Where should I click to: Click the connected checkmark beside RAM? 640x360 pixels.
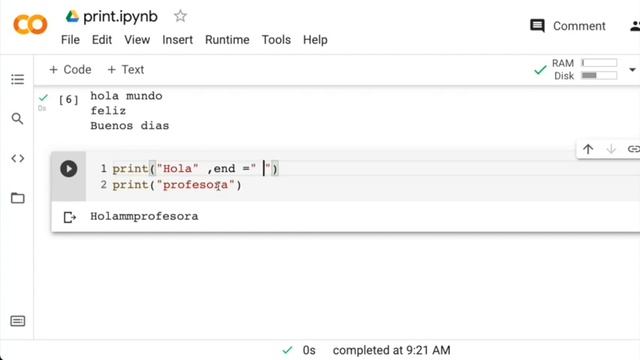pyautogui.click(x=540, y=70)
